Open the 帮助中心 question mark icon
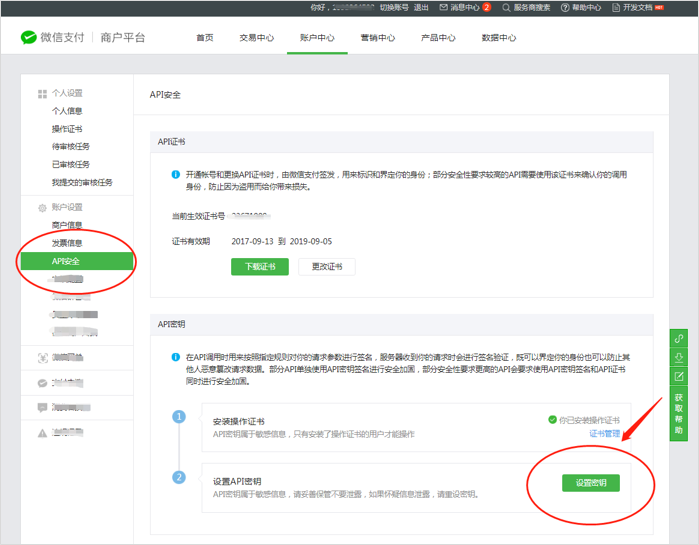The height and width of the screenshot is (545, 699). (566, 7)
